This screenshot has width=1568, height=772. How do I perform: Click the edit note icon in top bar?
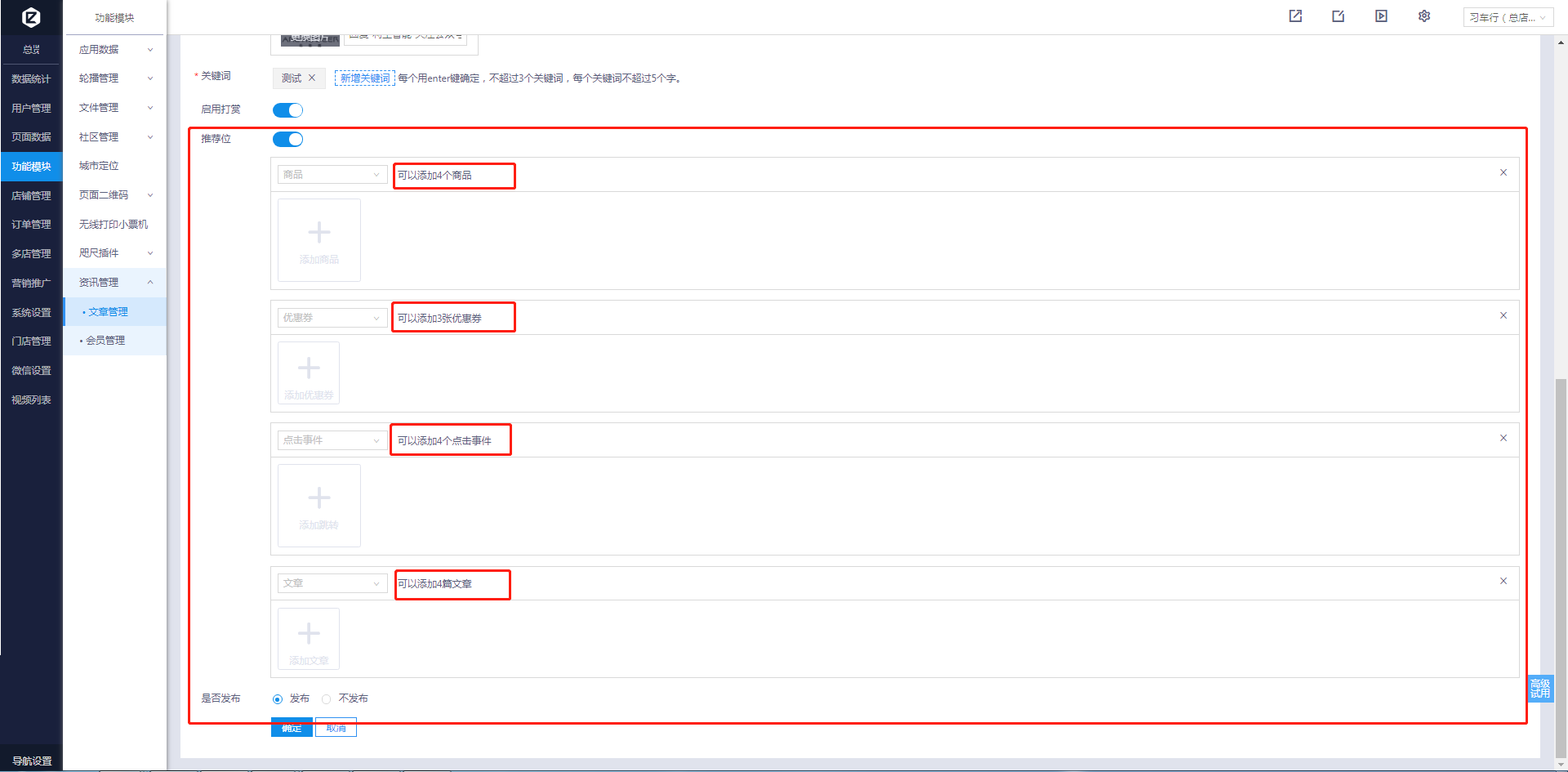click(1338, 16)
